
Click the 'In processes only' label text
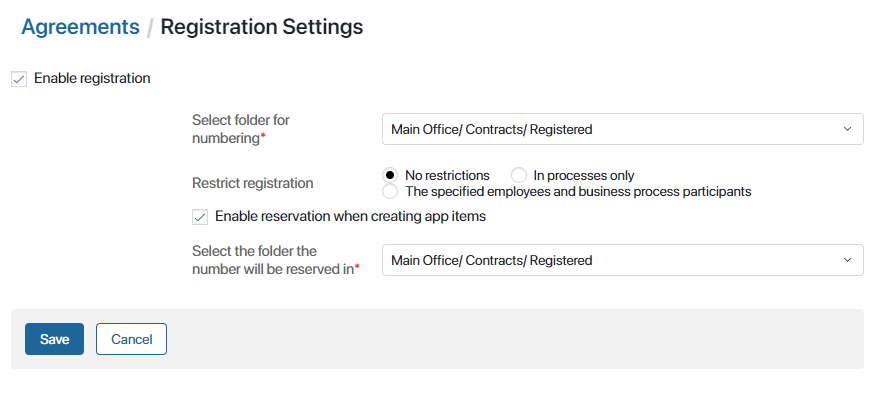tap(583, 175)
